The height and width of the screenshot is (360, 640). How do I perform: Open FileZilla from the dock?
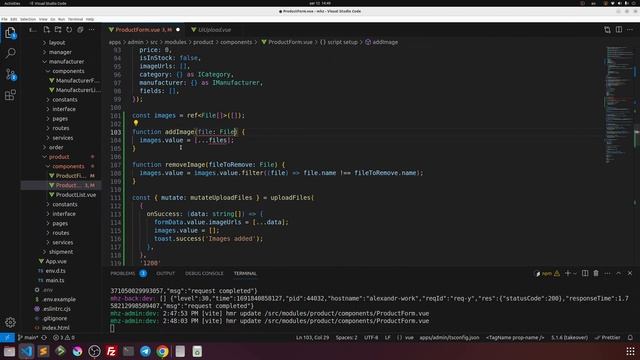pyautogui.click(x=111, y=351)
